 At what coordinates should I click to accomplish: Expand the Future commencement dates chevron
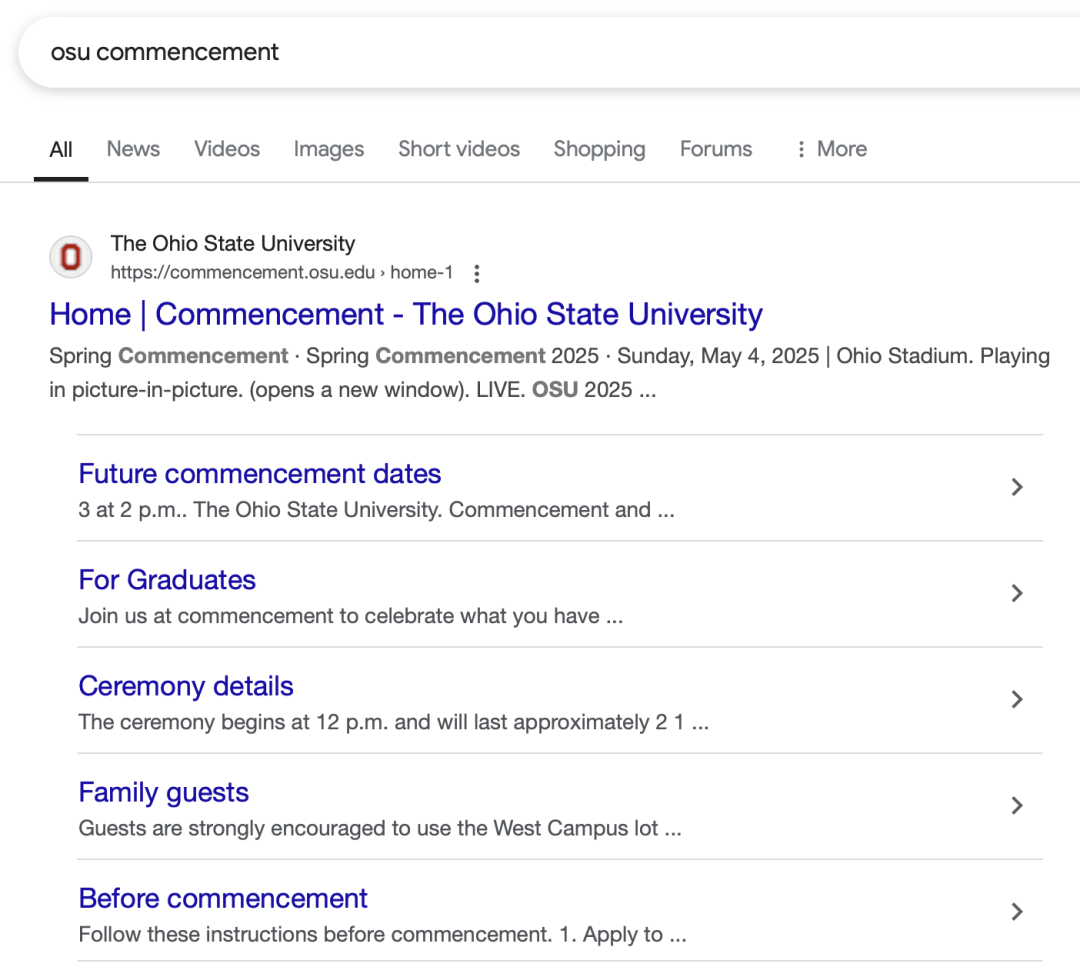point(1017,487)
